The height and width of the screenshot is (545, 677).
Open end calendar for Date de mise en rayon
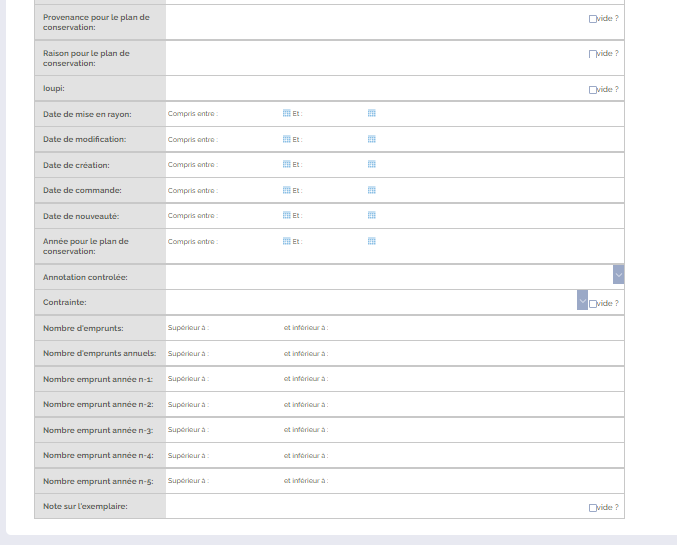tap(372, 113)
